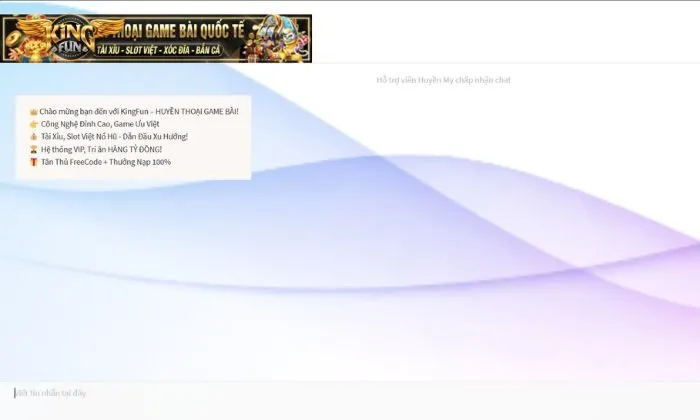Click the KingFun welcome greeting text
The width and height of the screenshot is (700, 420).
click(139, 111)
